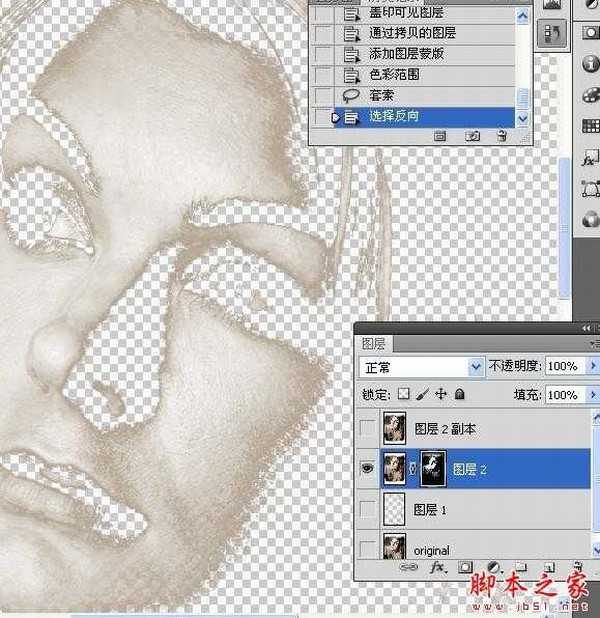Click the link layers chain icon
This screenshot has height=618, width=600.
[x=410, y=567]
